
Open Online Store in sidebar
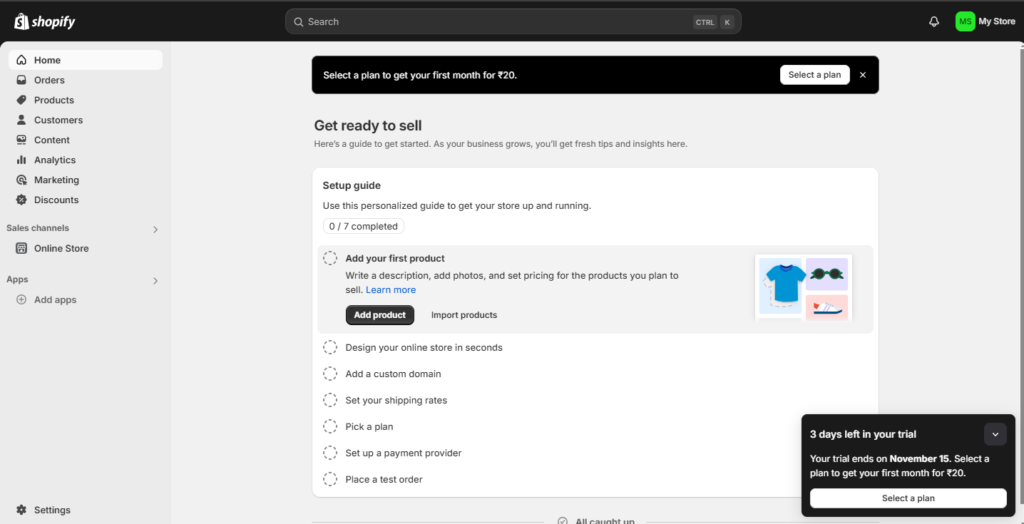(61, 248)
